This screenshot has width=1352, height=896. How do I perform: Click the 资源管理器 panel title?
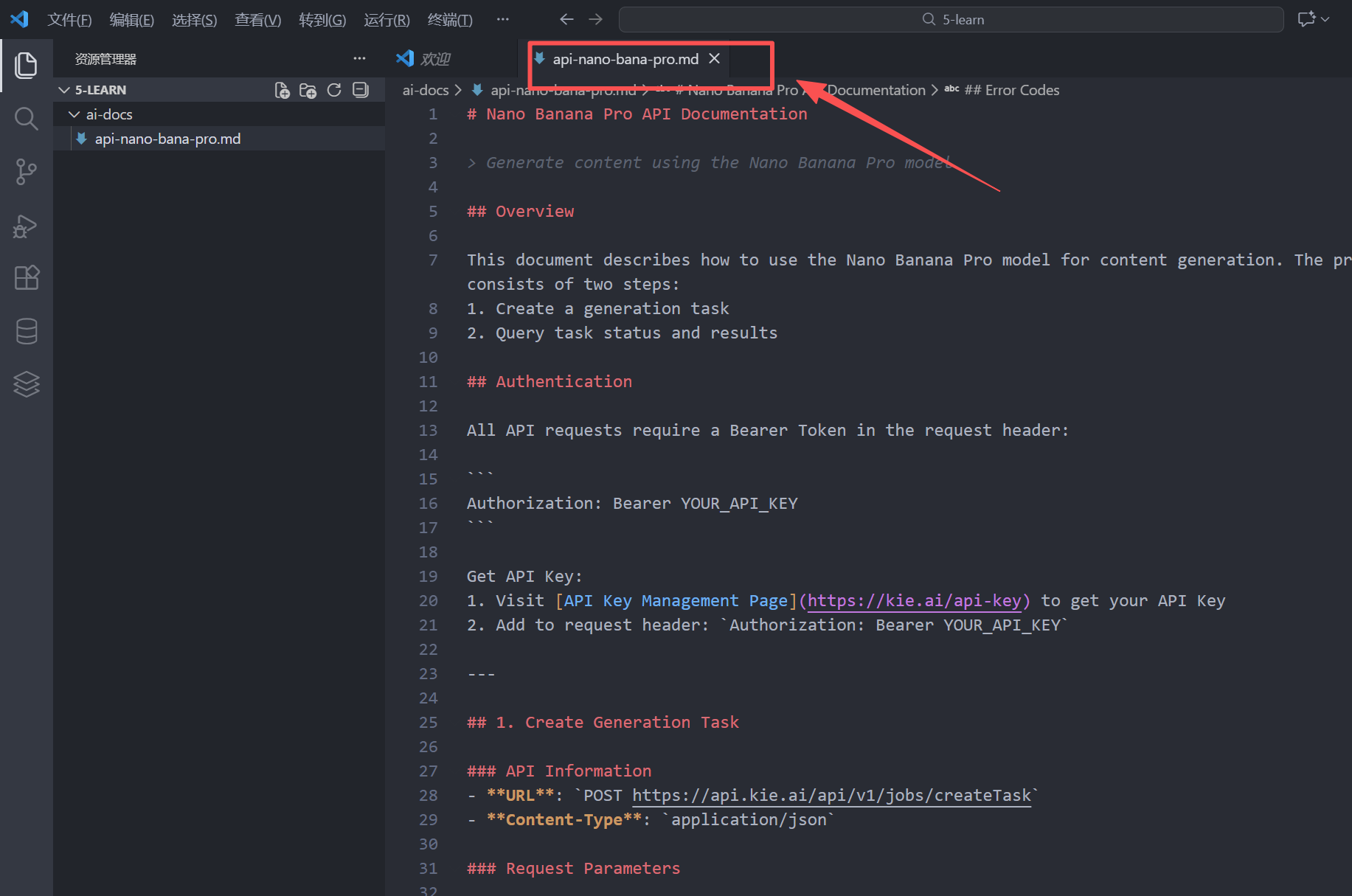105,59
